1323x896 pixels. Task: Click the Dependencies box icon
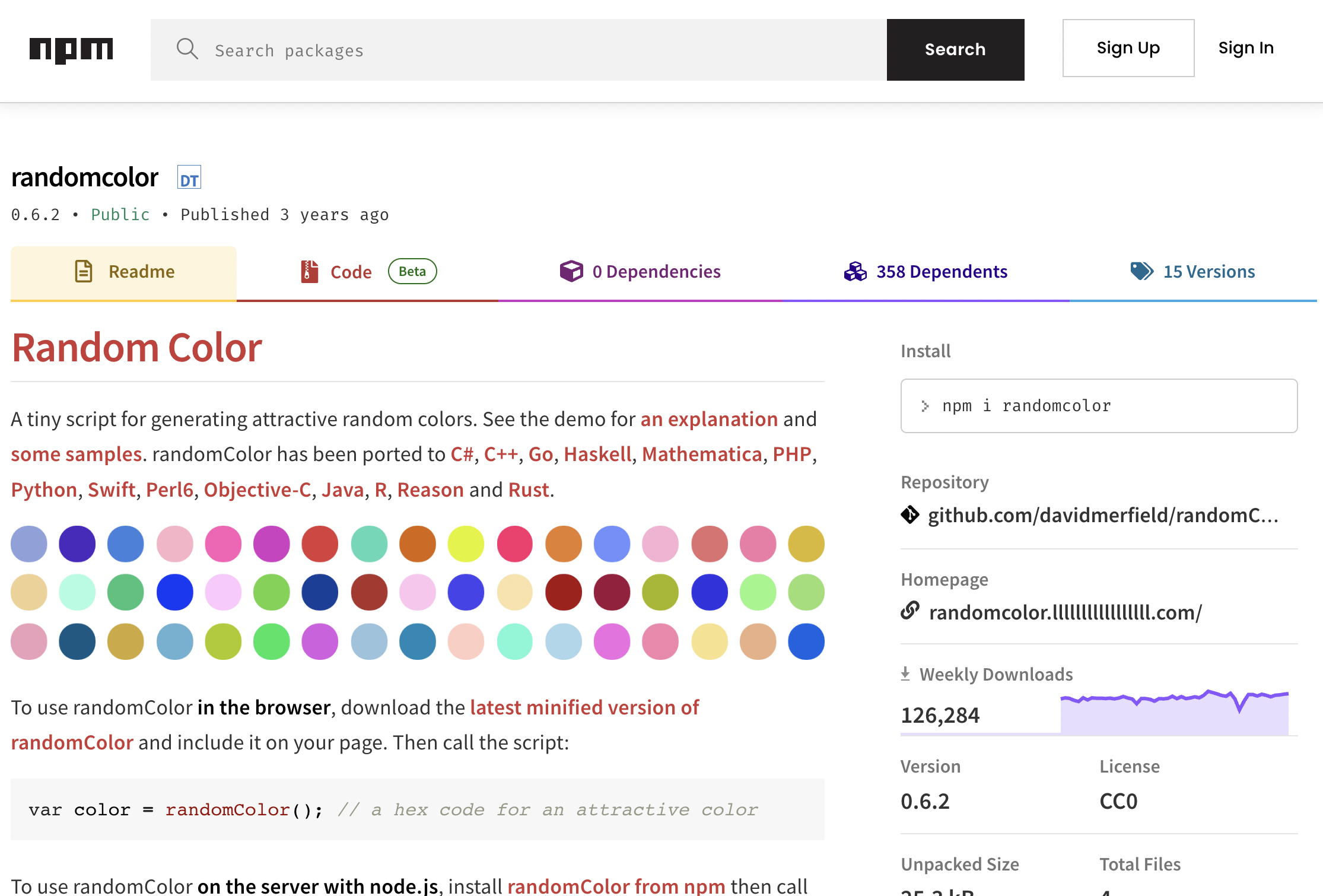coord(571,271)
